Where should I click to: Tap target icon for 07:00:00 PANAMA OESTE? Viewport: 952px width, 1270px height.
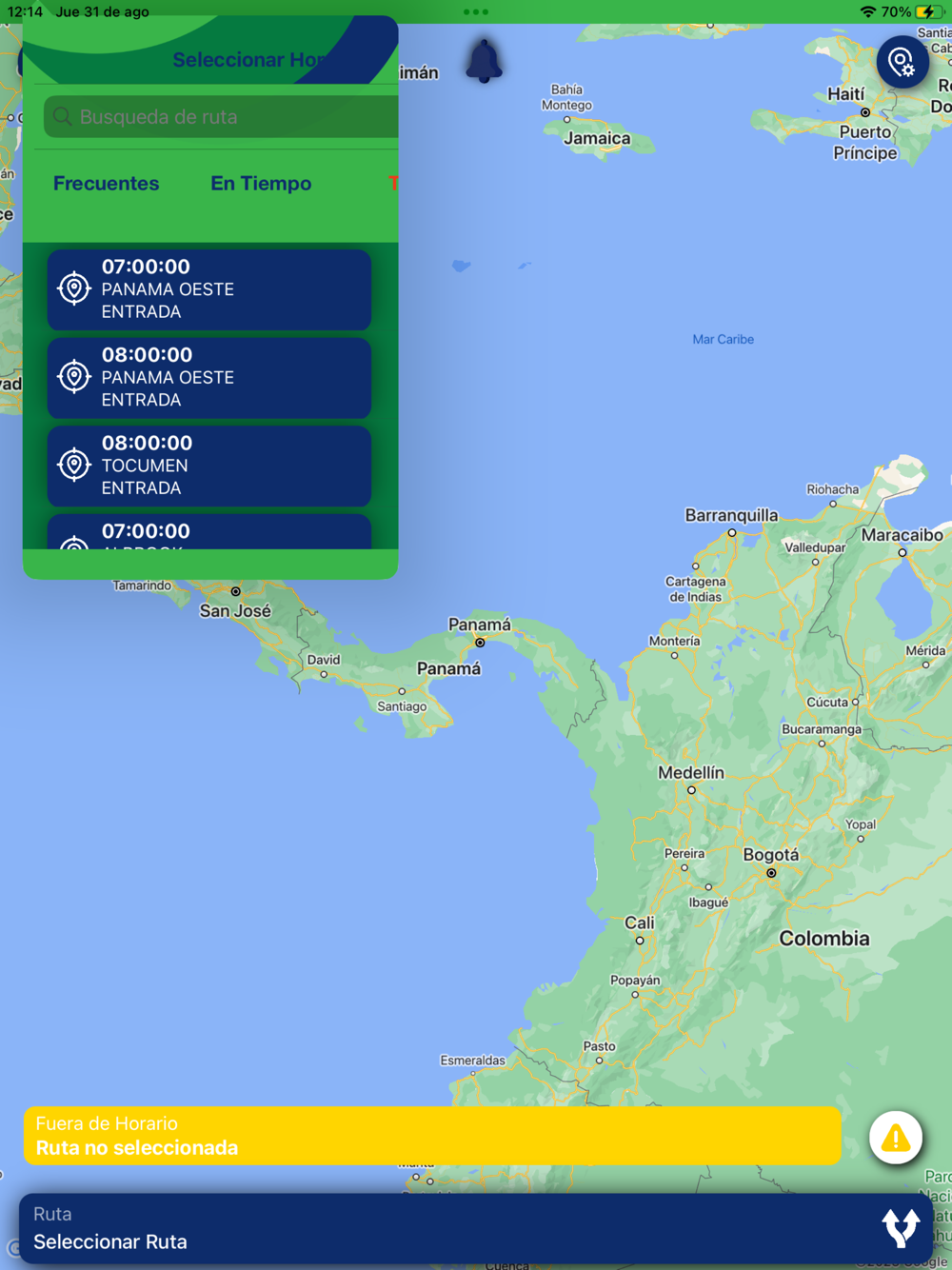74,288
